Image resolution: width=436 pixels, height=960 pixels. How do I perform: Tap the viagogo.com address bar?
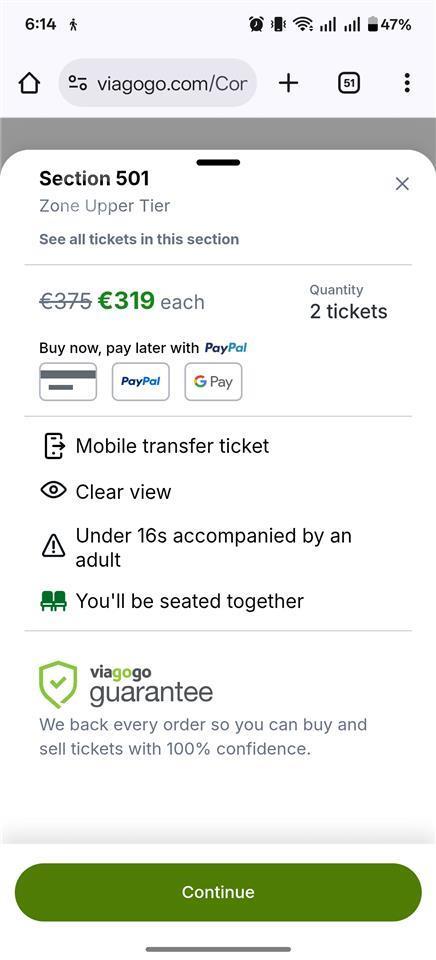pyautogui.click(x=158, y=83)
